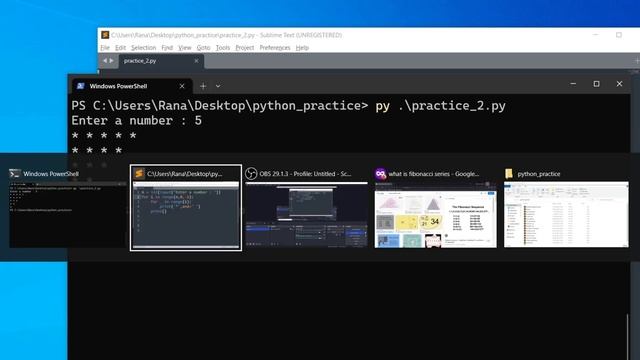Viewport: 640px width, 360px height.
Task: Click the PowerShell icon in the task switcher
Action: (15, 174)
